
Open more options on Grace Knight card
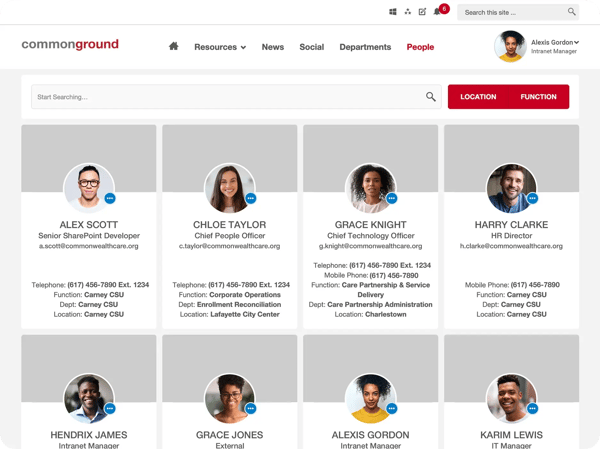pos(391,198)
